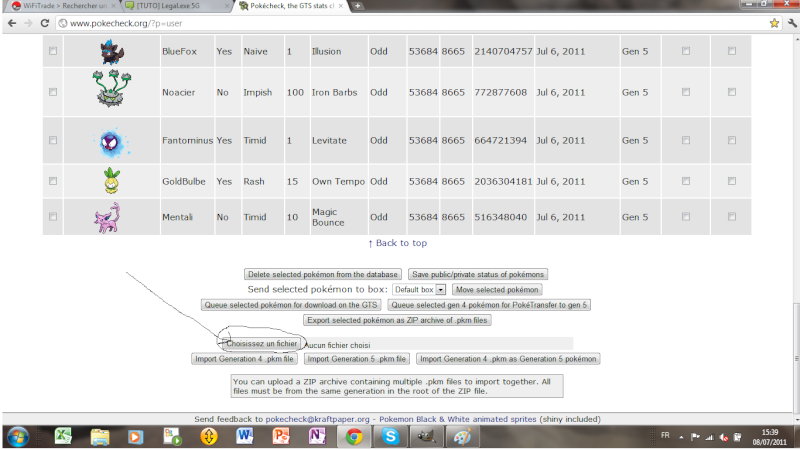
Task: Open a new browser tab
Action: click(x=358, y=6)
